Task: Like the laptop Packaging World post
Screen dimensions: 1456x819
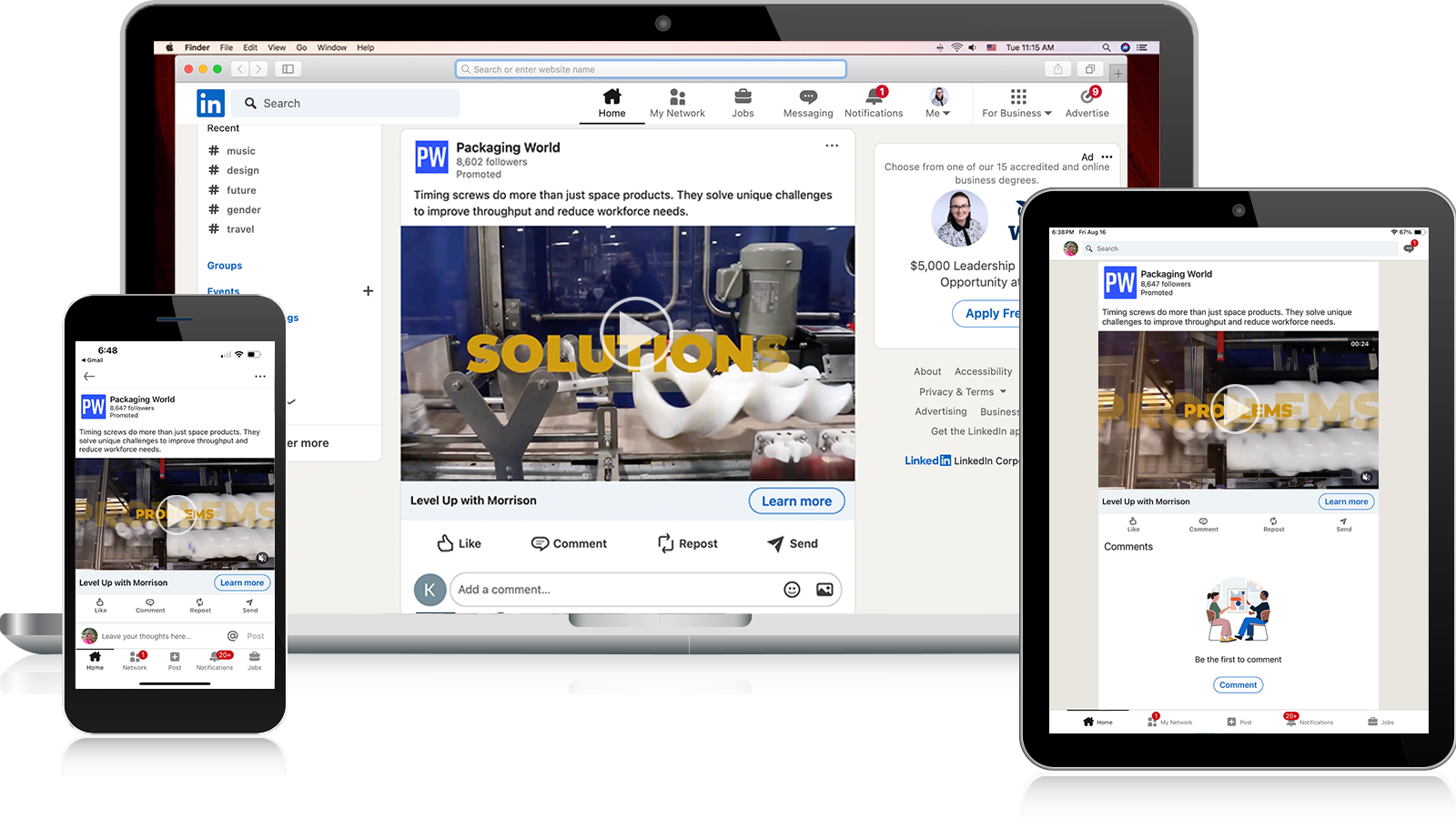Action: click(x=460, y=543)
